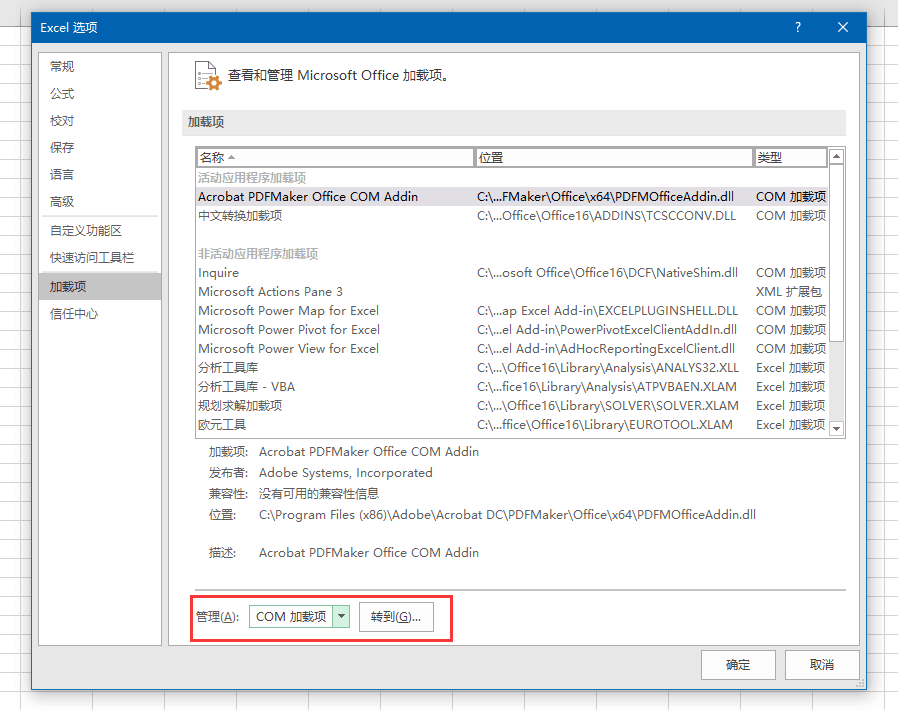This screenshot has width=898, height=710.
Task: Open the 管理 COM 加载项 dropdown
Action: coord(299,617)
